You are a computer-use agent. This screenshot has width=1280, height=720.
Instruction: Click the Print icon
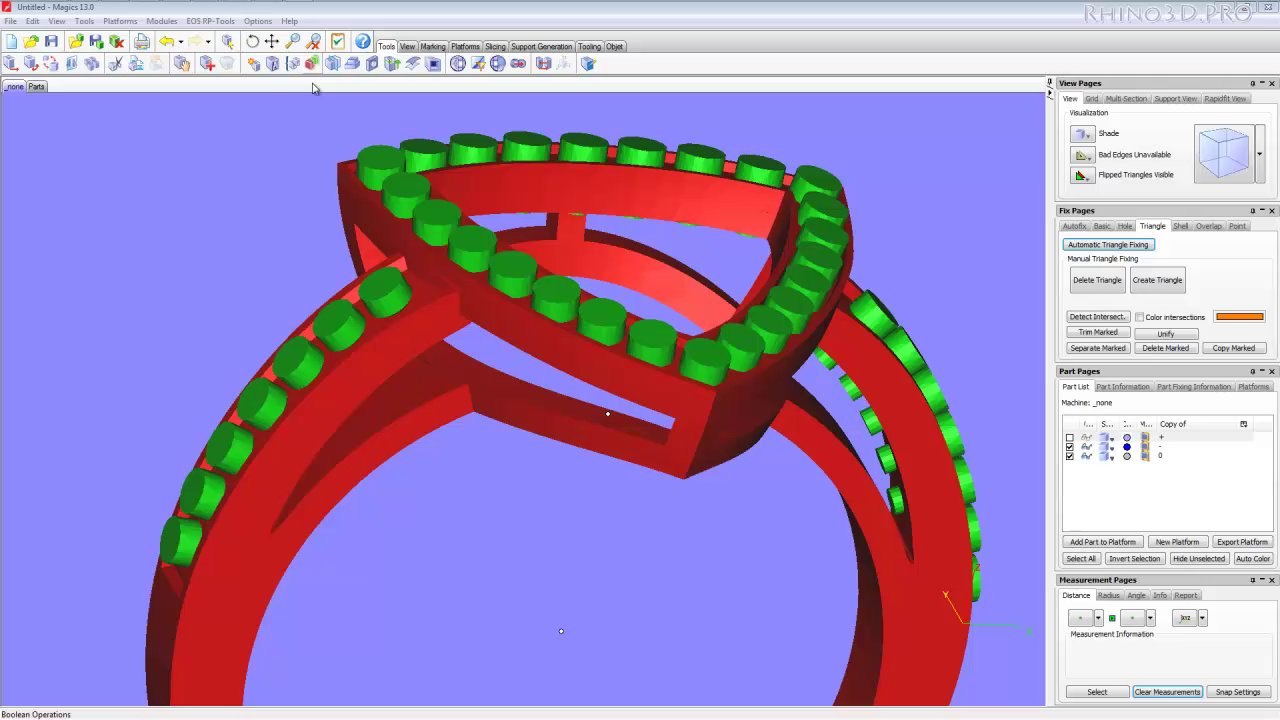tap(142, 41)
